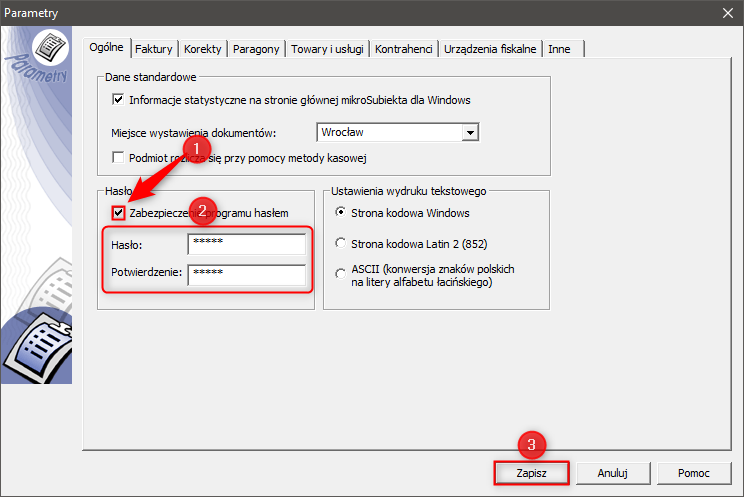Go to the Paragony tab
Viewport: 744px width, 497px height.
tap(256, 49)
